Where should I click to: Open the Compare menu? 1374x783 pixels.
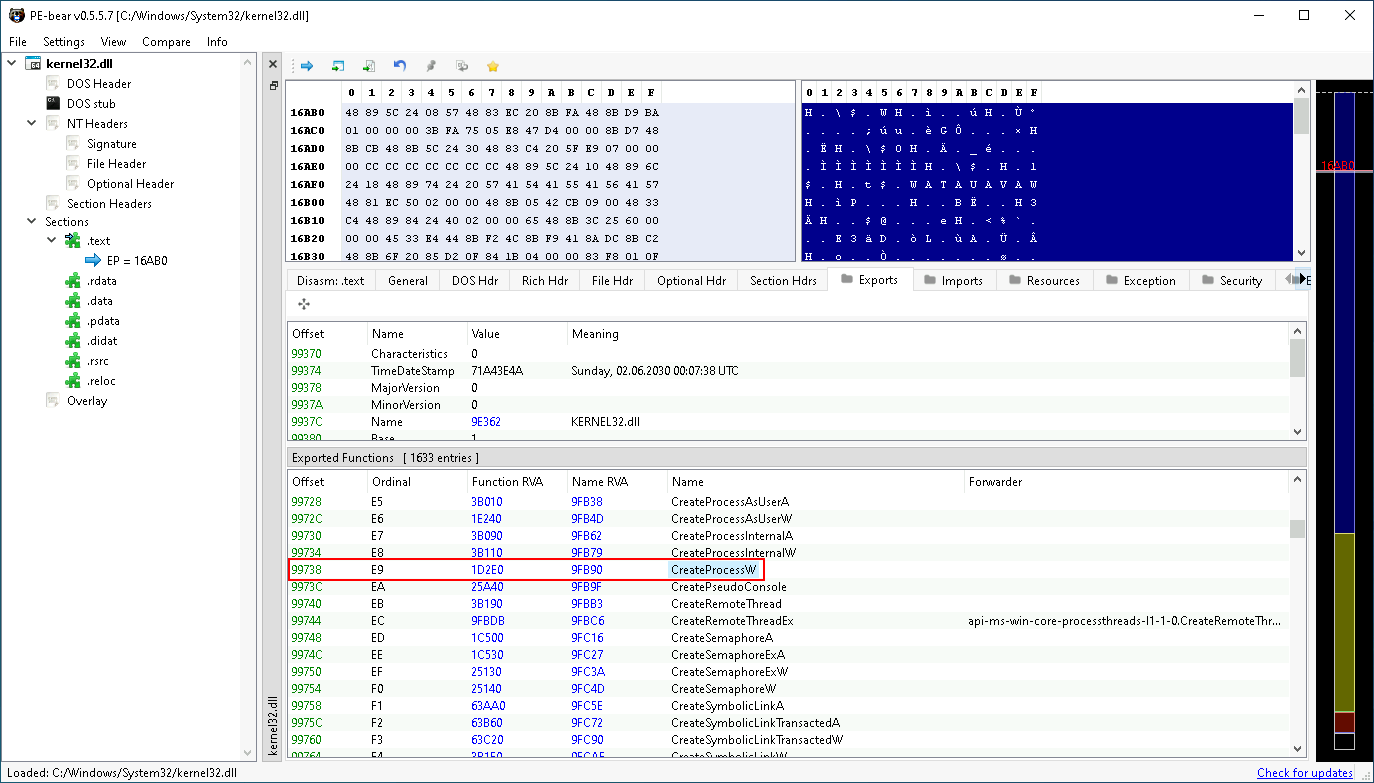(x=166, y=42)
